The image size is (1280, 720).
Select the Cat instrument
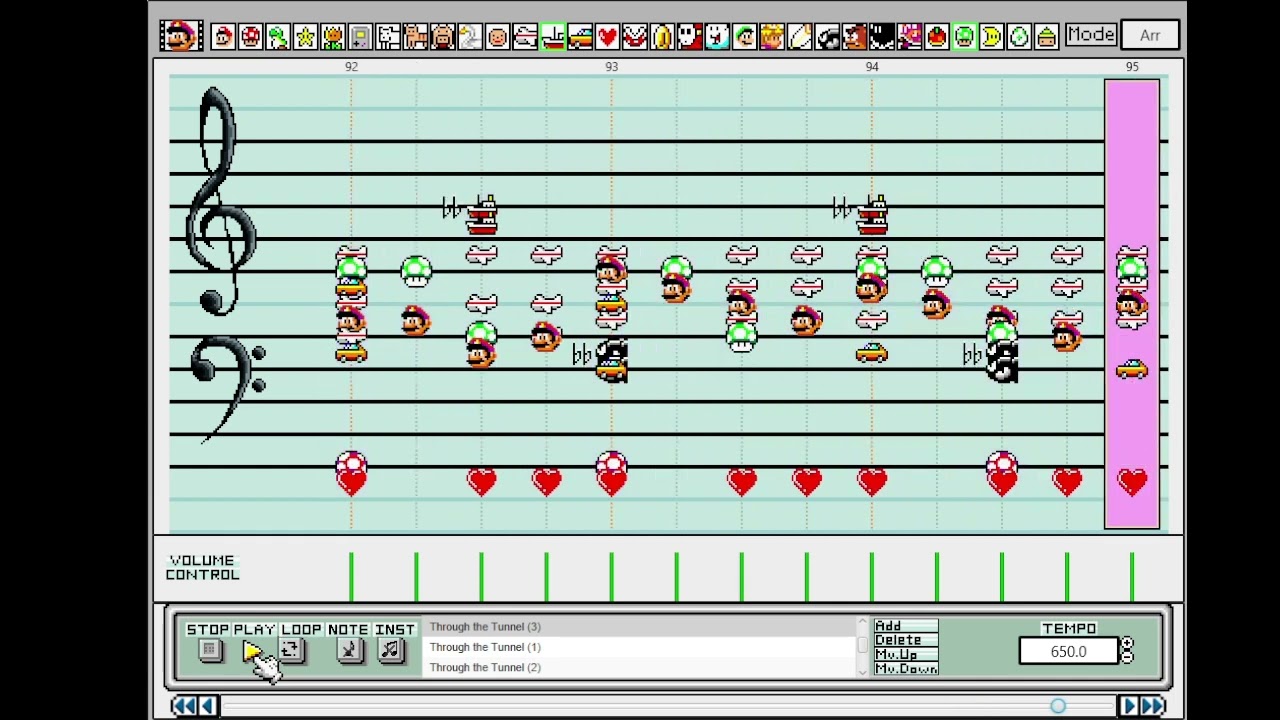pyautogui.click(x=415, y=37)
